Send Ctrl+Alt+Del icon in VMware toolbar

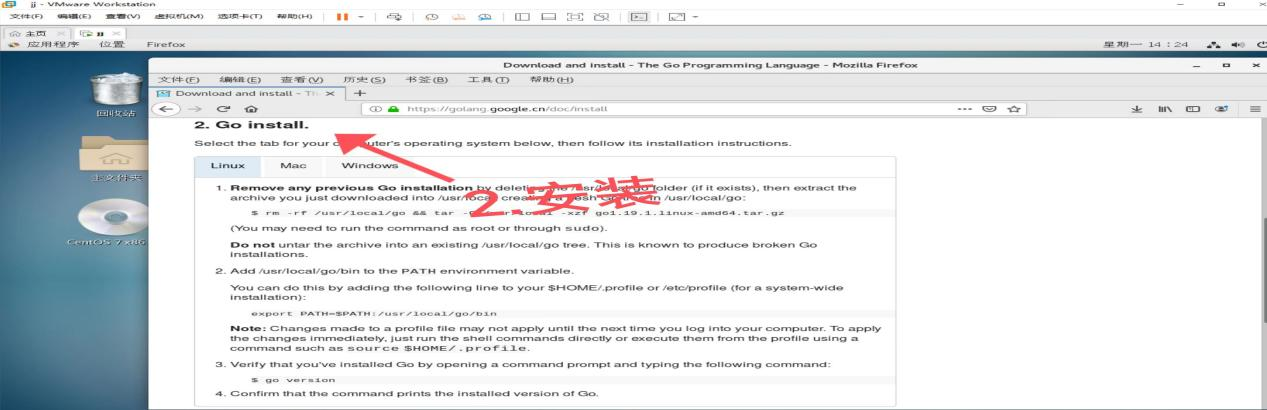click(393, 16)
